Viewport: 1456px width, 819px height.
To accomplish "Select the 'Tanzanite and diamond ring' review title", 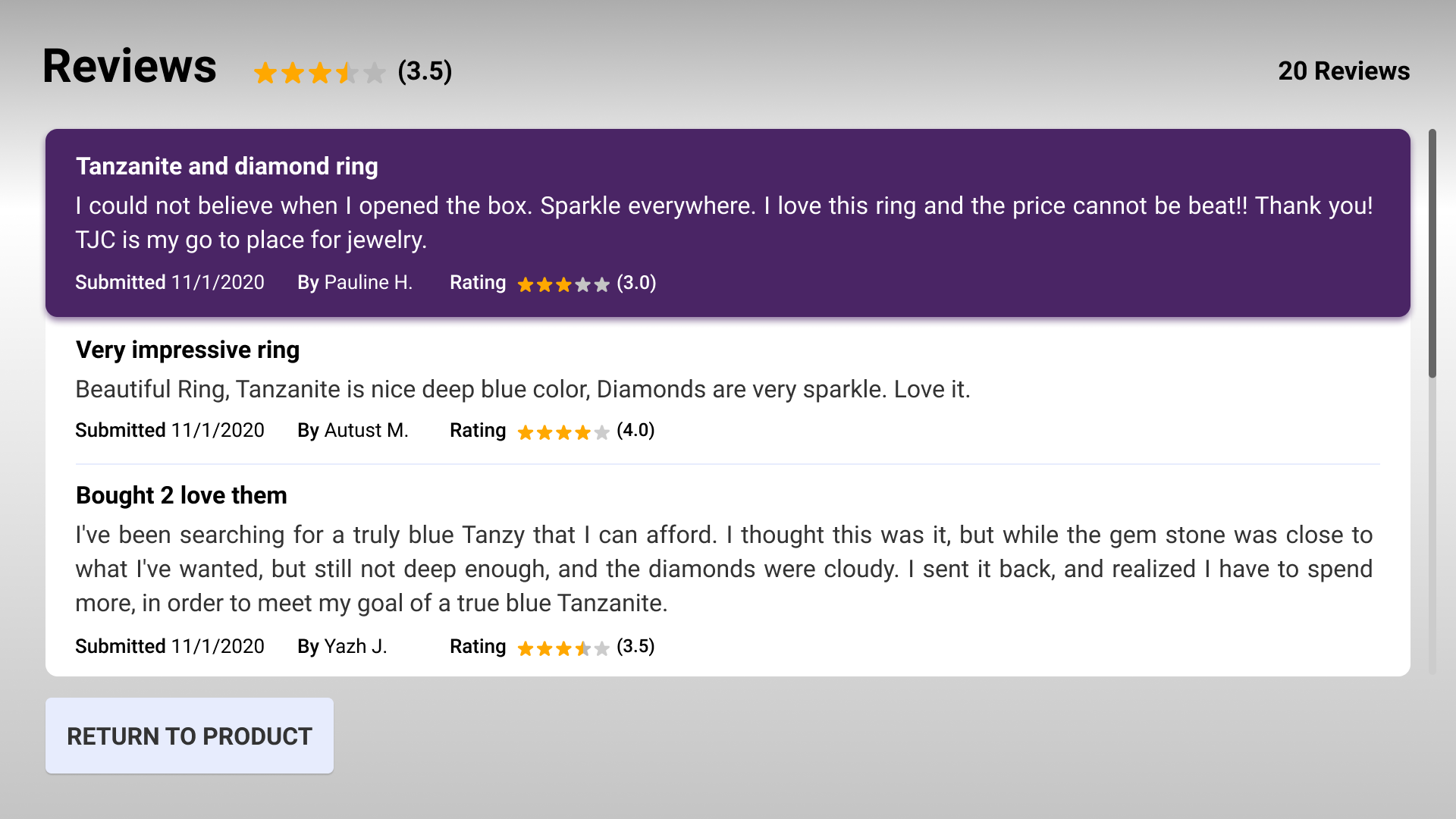I will (227, 166).
